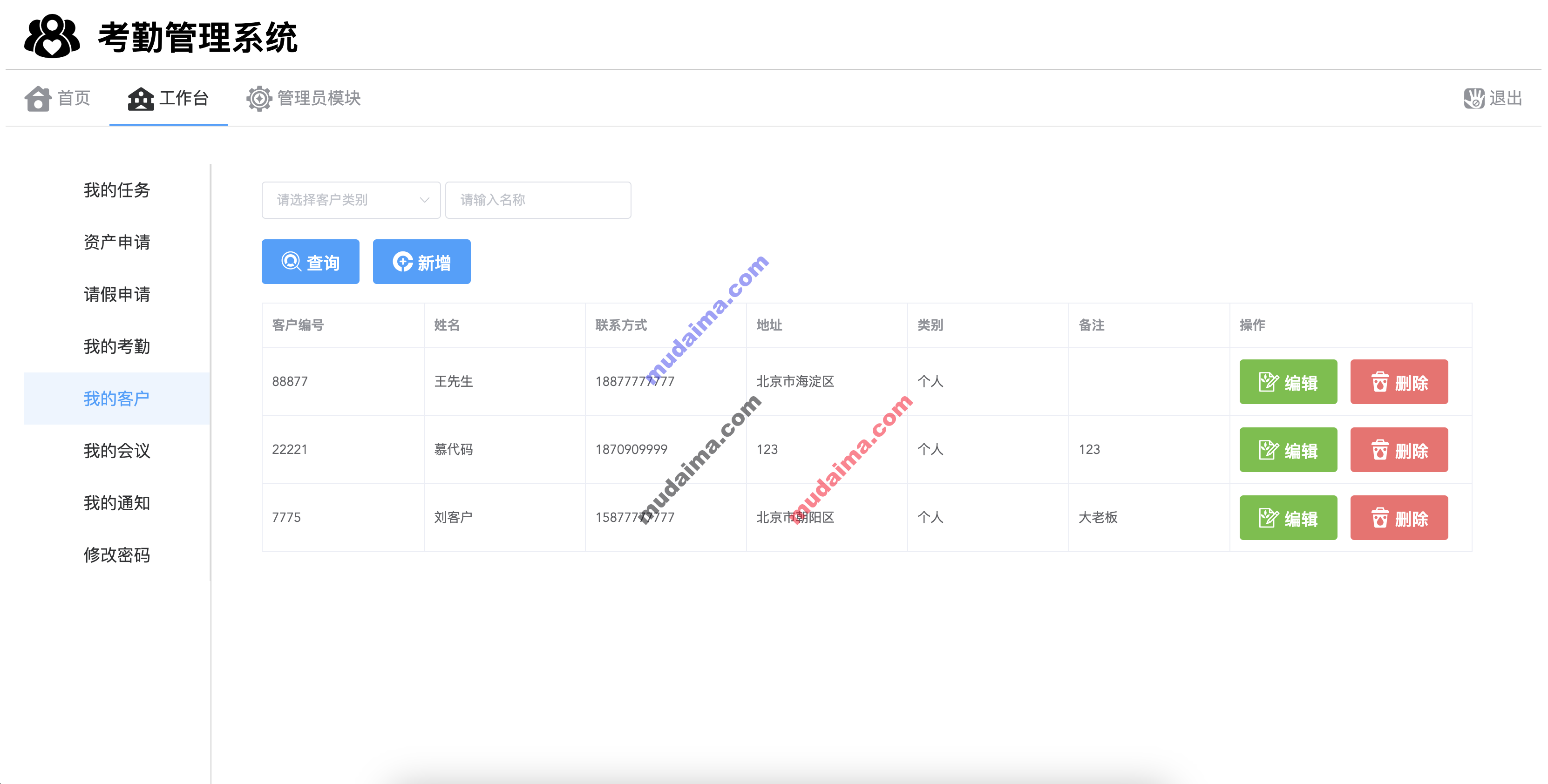This screenshot has height=784, width=1548.
Task: Click the remark 大老板
Action: point(1098,517)
